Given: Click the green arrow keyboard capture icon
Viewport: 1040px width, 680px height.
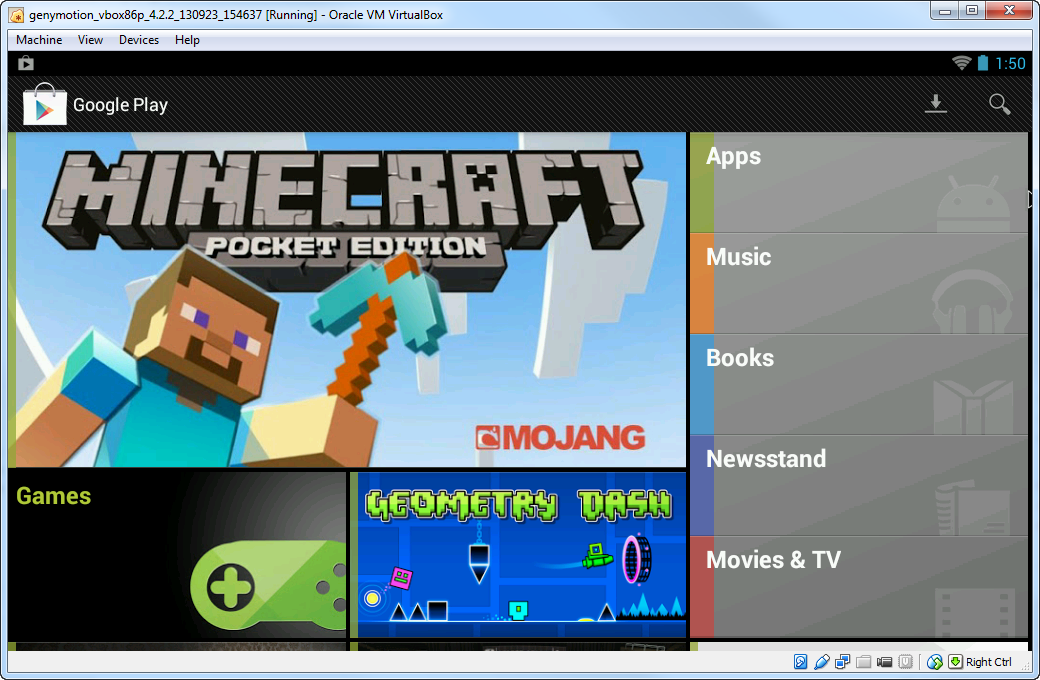Looking at the screenshot, I should [955, 661].
